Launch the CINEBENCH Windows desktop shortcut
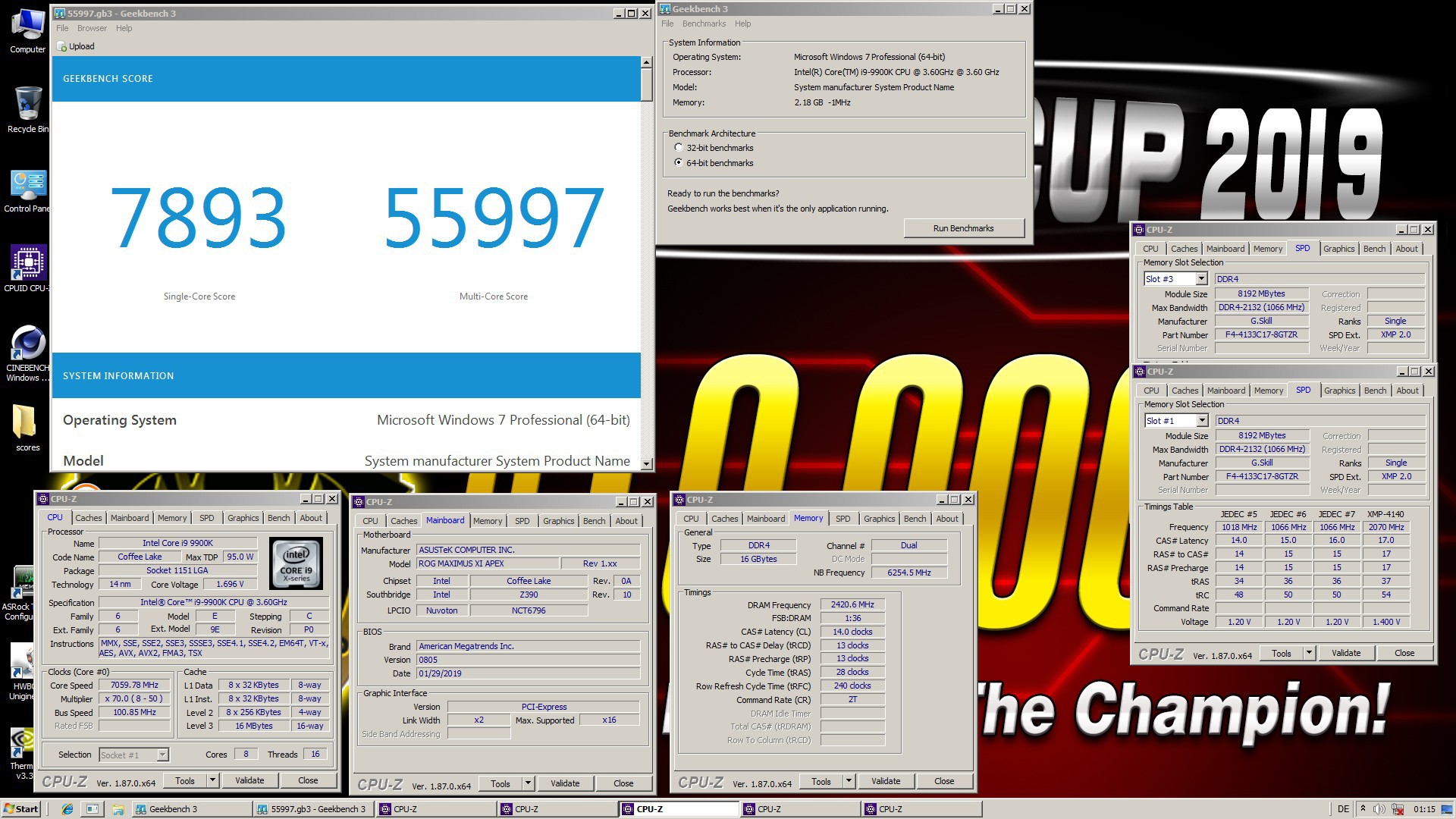Viewport: 1456px width, 819px height. click(27, 353)
